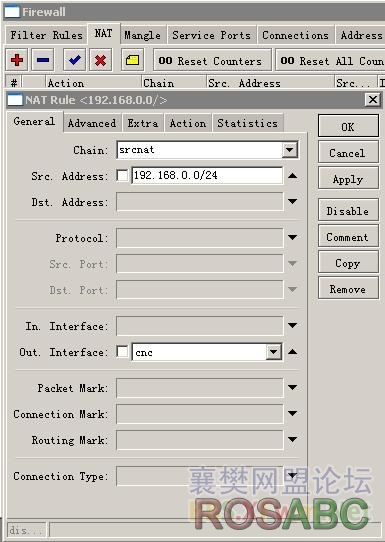The height and width of the screenshot is (542, 385).
Task: Click the Cancel button
Action: tap(348, 152)
